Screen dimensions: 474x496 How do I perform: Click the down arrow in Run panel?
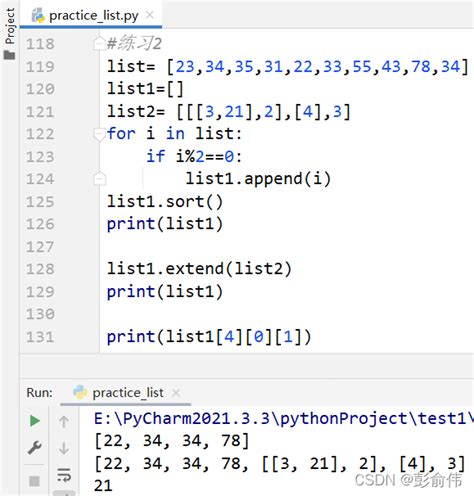tap(64, 448)
